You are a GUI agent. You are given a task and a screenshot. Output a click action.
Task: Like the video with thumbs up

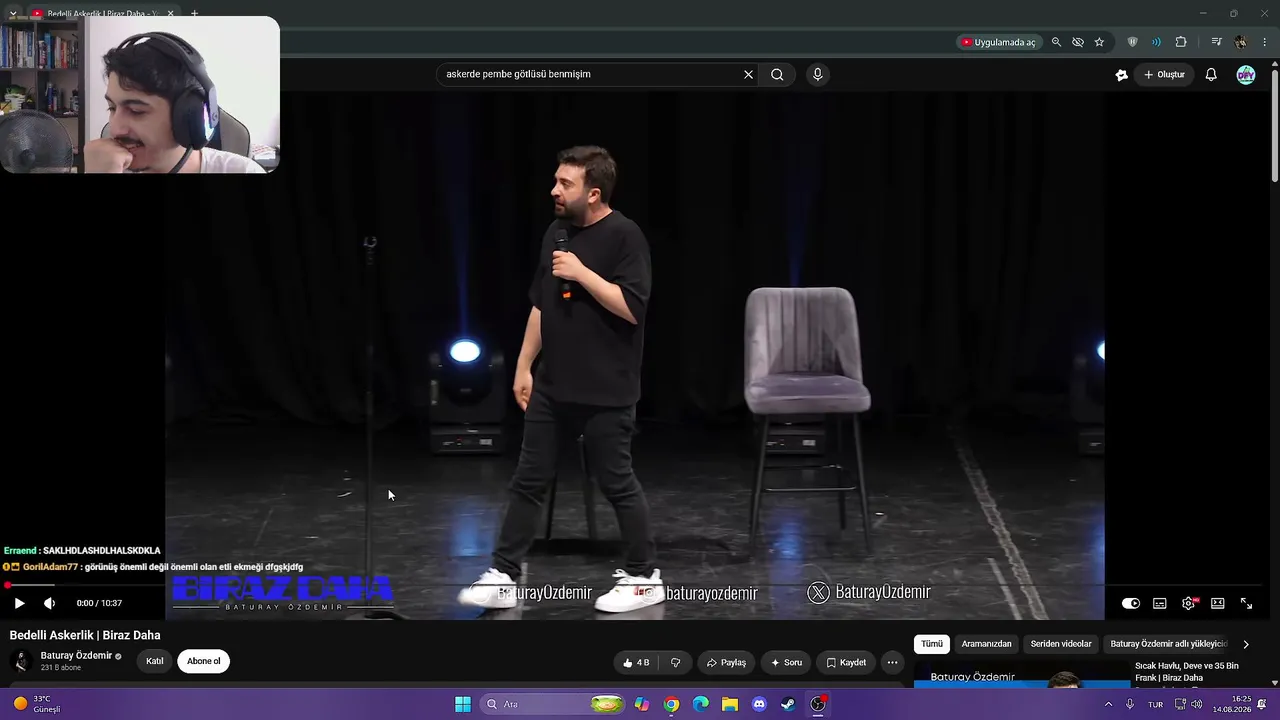click(636, 662)
